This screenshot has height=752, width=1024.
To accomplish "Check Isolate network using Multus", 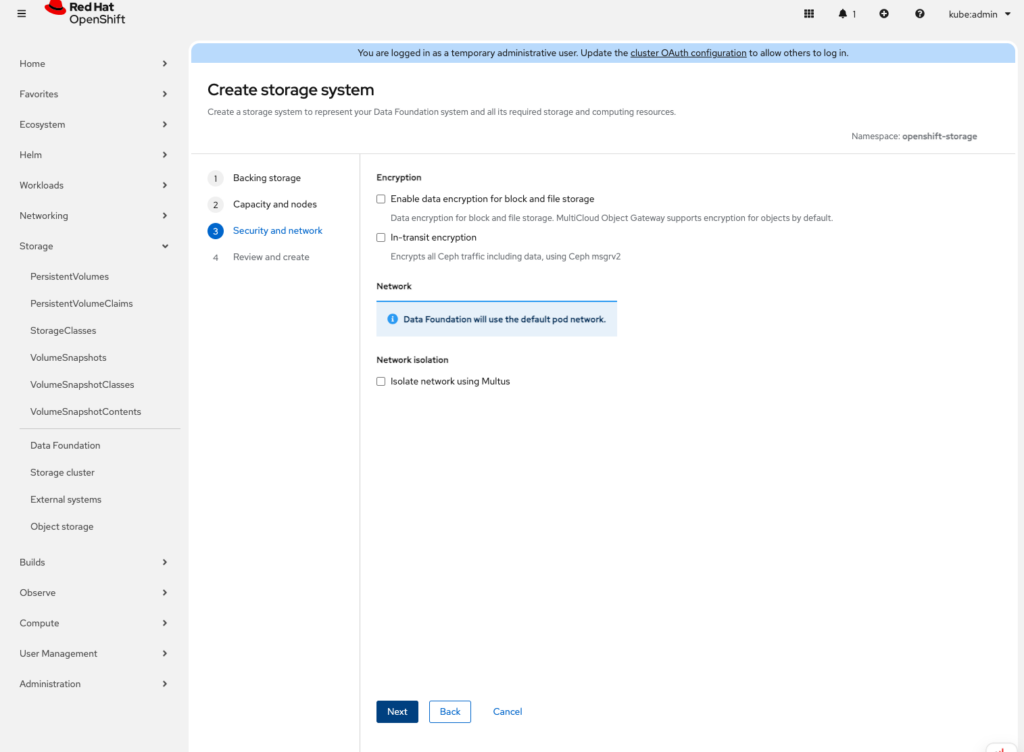I will [381, 381].
